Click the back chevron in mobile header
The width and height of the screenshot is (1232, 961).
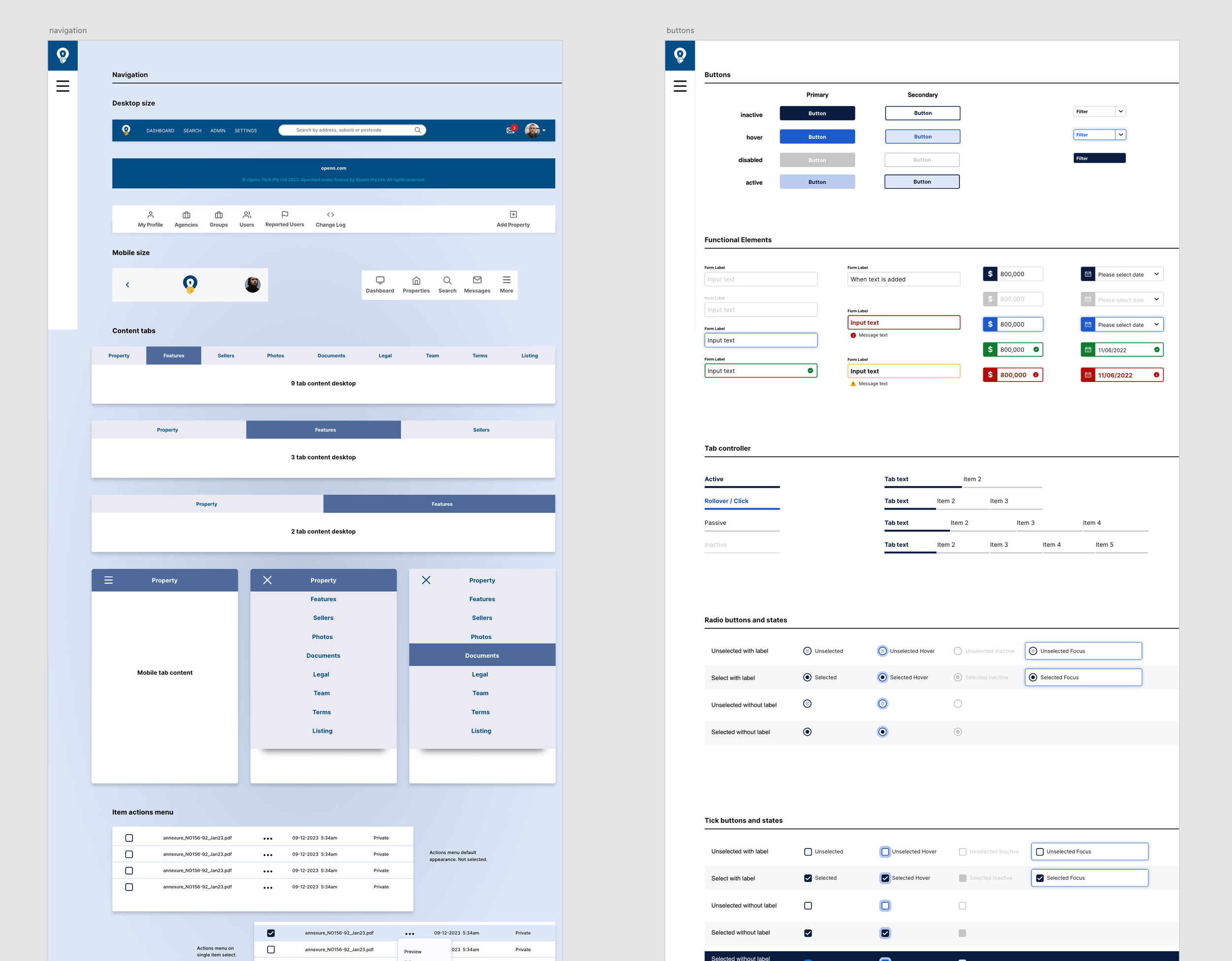click(128, 285)
